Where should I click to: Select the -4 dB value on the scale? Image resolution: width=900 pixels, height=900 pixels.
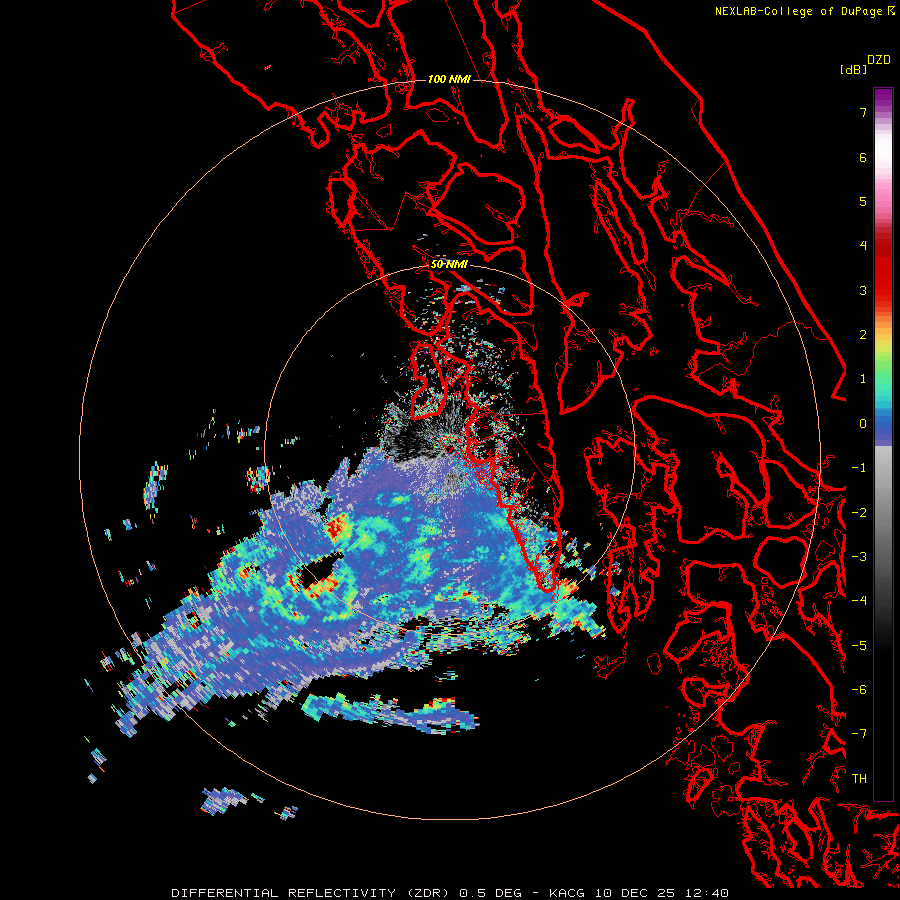[x=859, y=601]
